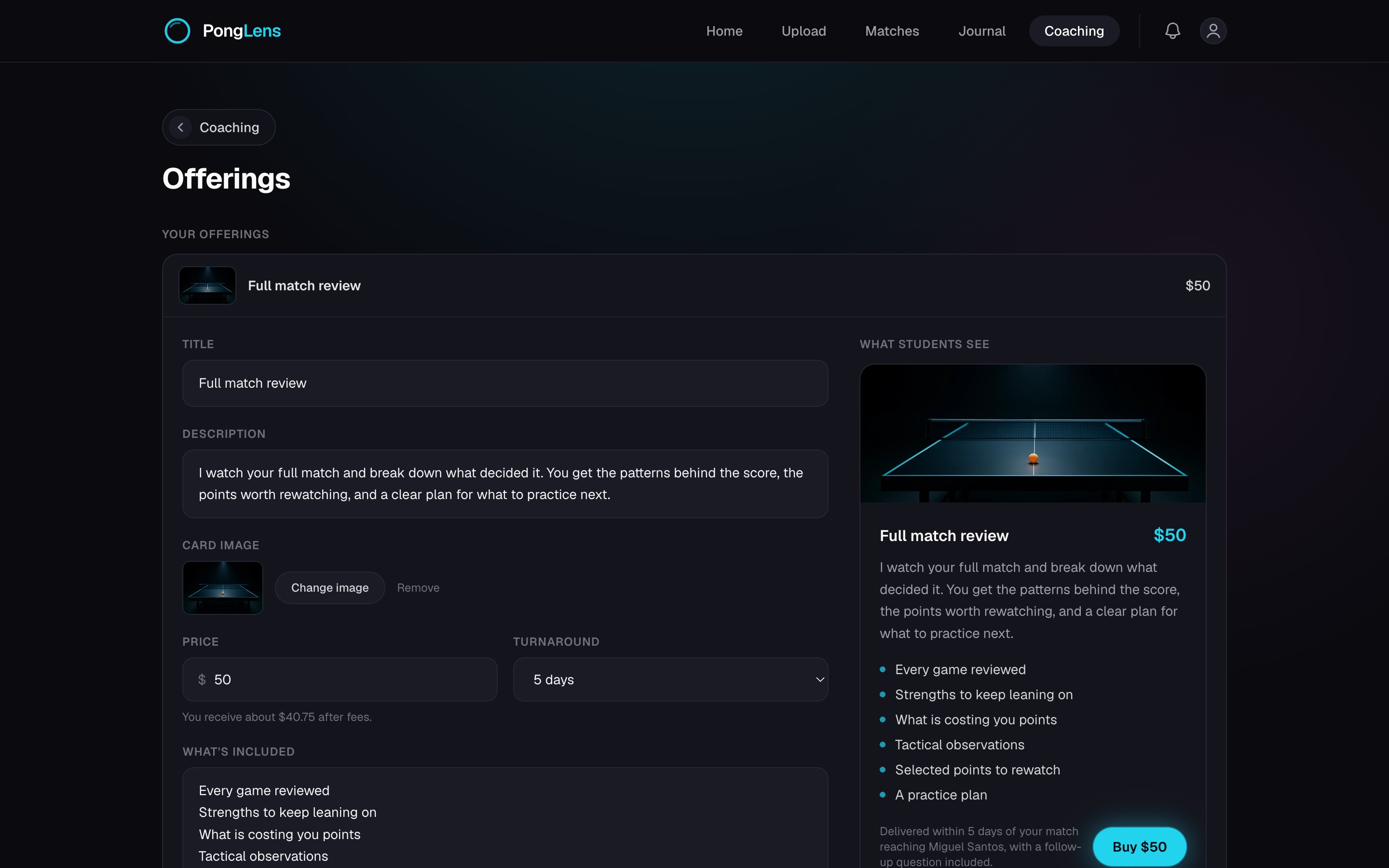
Task: Go to the Home nav item
Action: (x=724, y=31)
